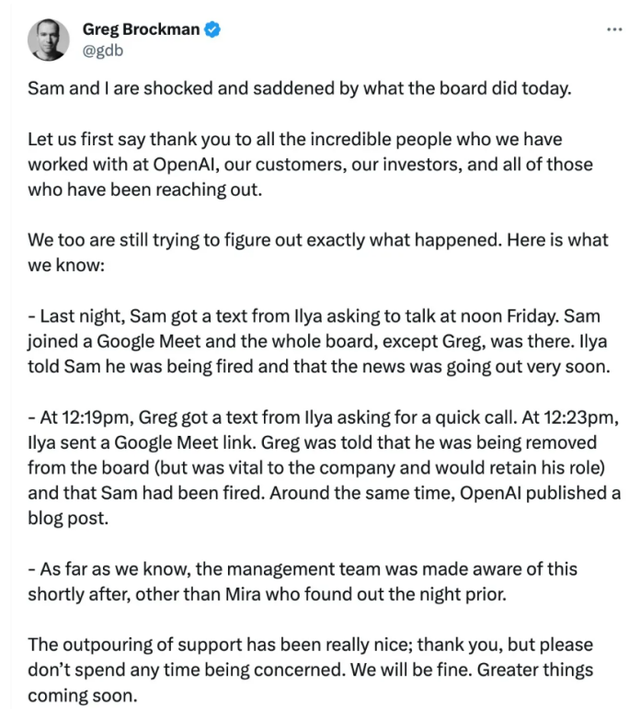Click the 'At 12:19pm' timestamp text
This screenshot has height=709, width=640.
(x=86, y=417)
